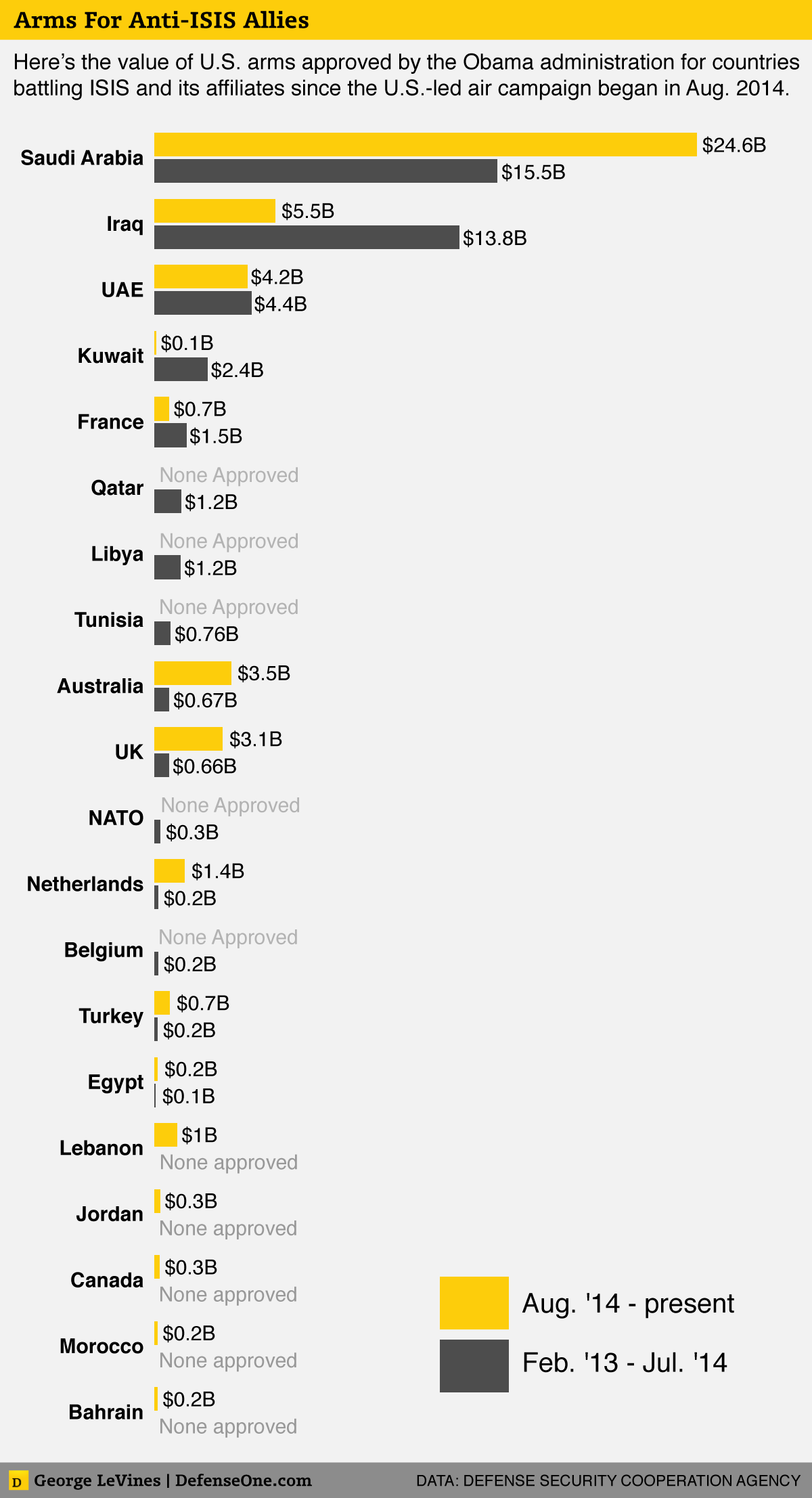The height and width of the screenshot is (1498, 812).
Task: Click UAE's yellow $4.2B bar
Action: coord(200,277)
